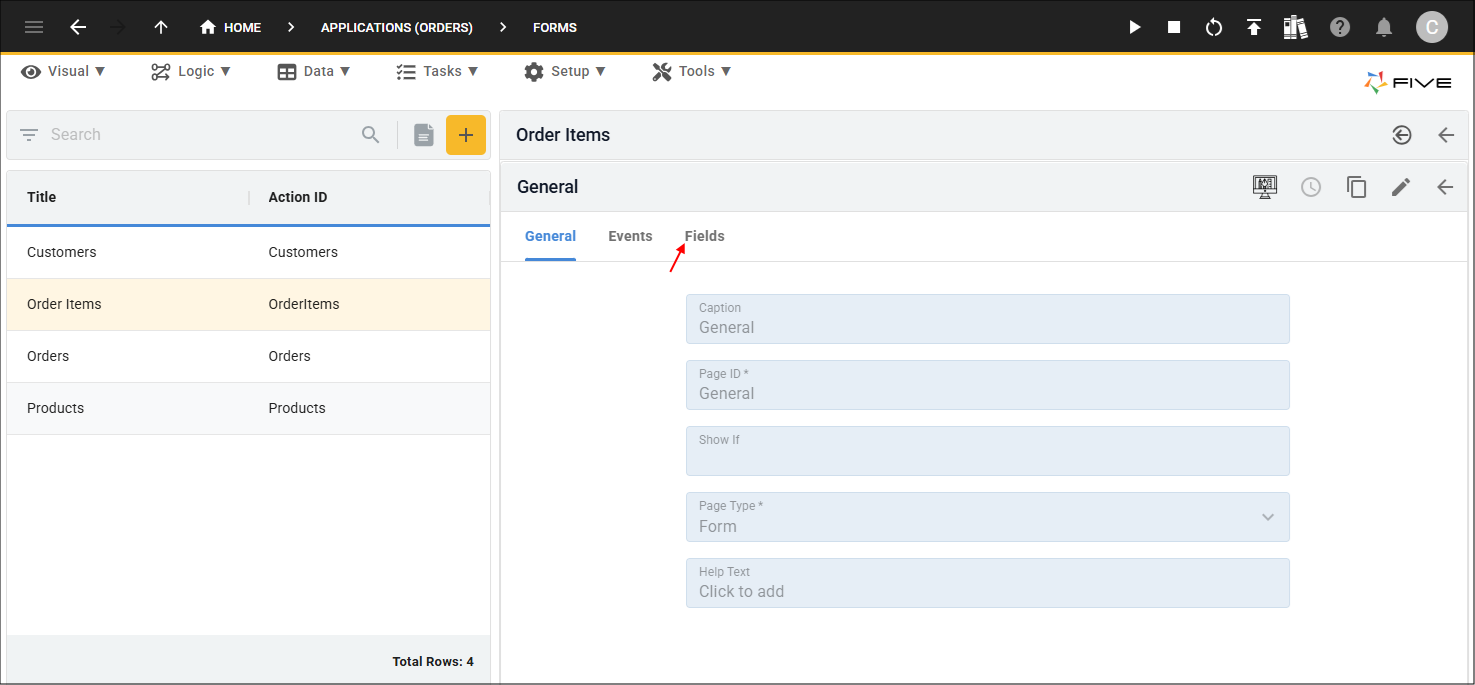Click the form preview monitor icon
This screenshot has height=685, width=1475.
point(1265,187)
